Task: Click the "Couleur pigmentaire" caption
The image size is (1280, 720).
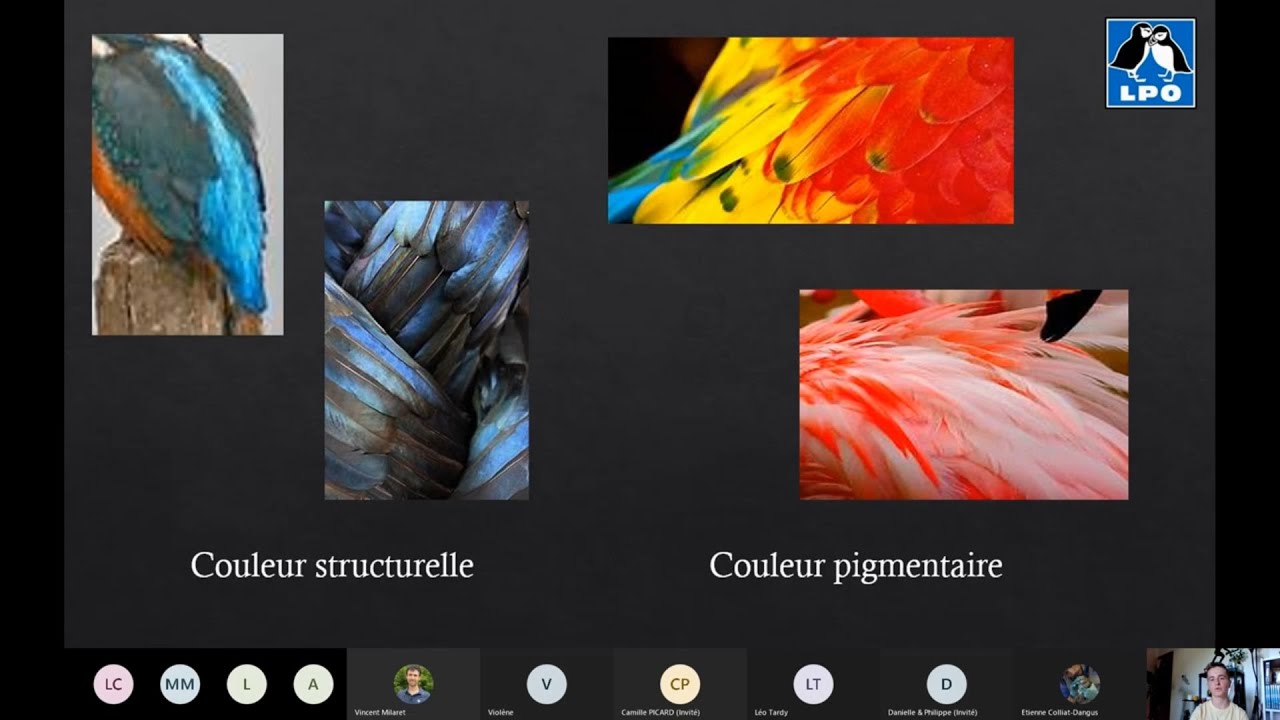Action: 856,565
